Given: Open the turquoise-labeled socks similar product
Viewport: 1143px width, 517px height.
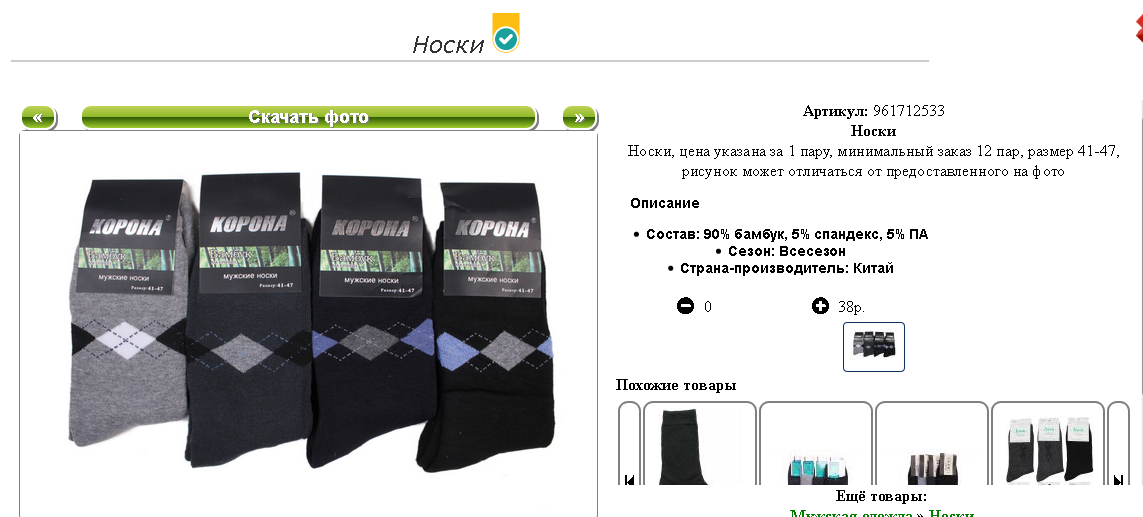Looking at the screenshot, I should [x=816, y=443].
